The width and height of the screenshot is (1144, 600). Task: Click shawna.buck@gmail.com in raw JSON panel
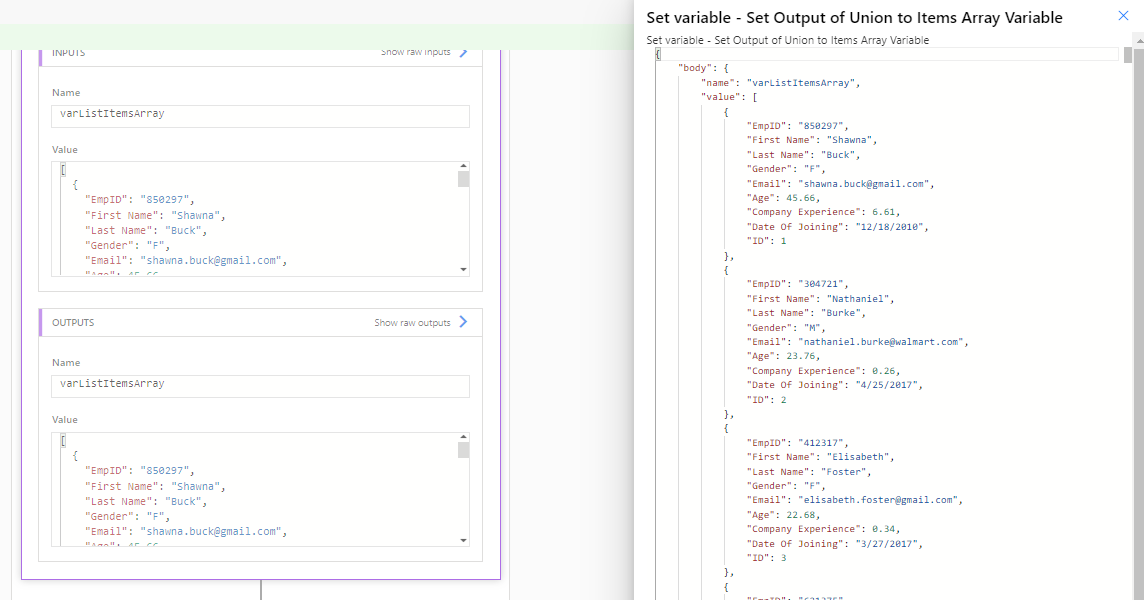click(865, 184)
